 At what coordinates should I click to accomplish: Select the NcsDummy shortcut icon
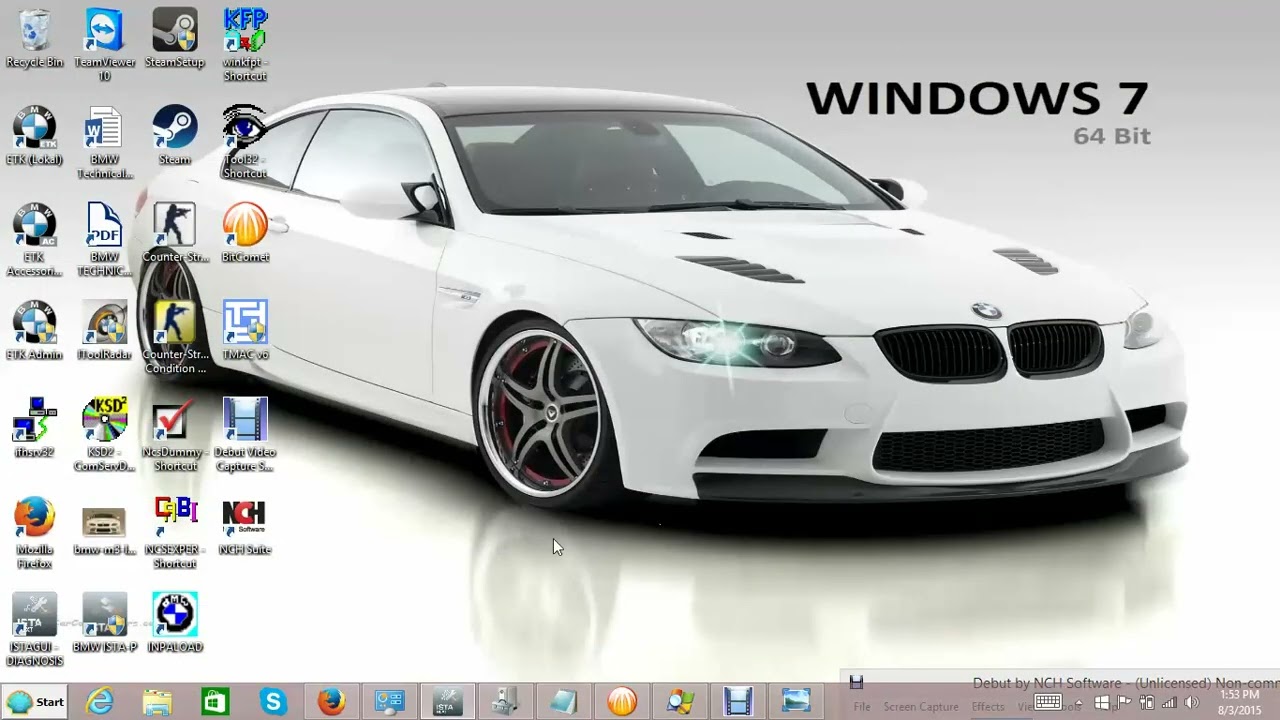tap(175, 435)
